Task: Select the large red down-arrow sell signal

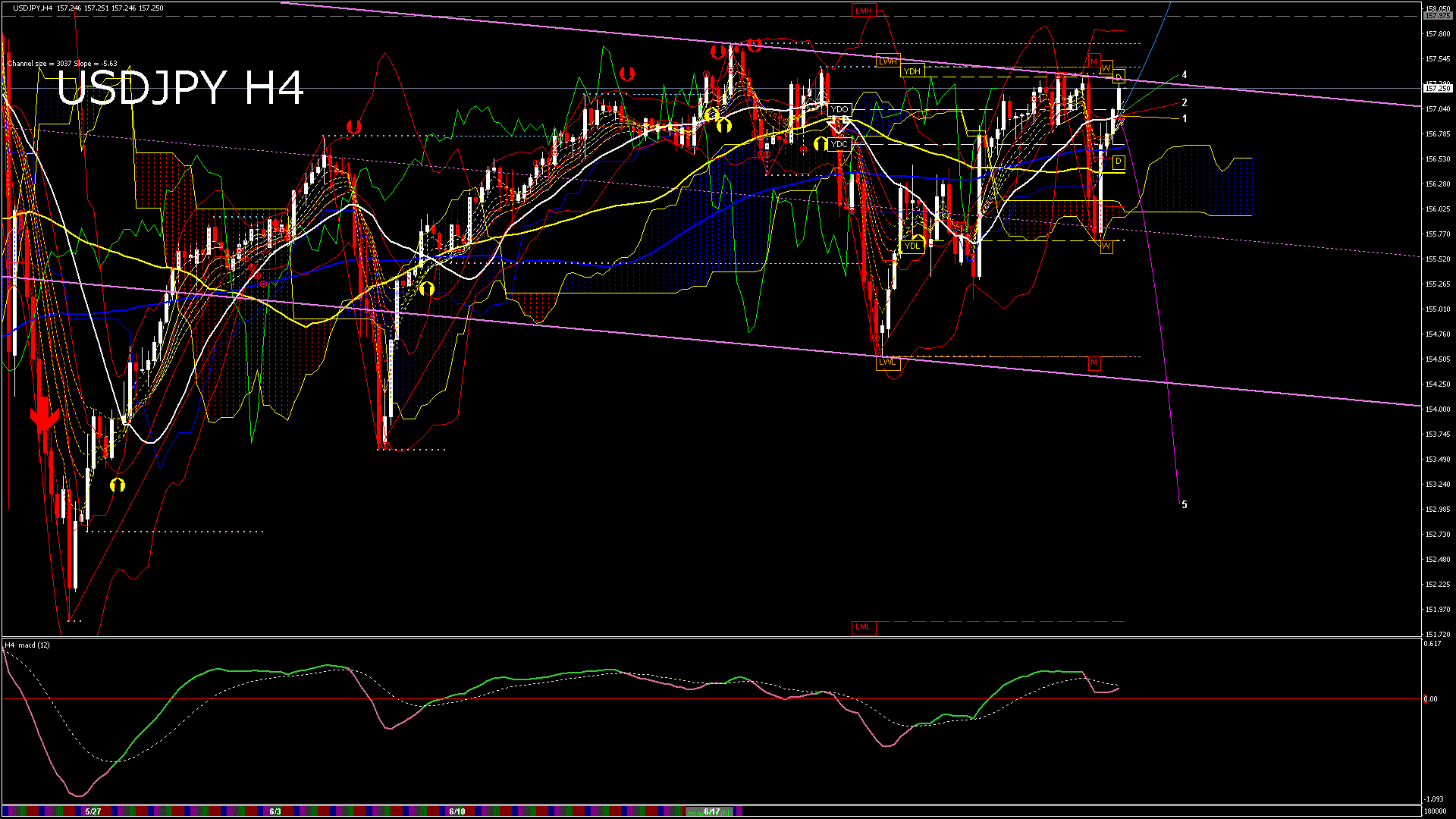Action: [44, 414]
